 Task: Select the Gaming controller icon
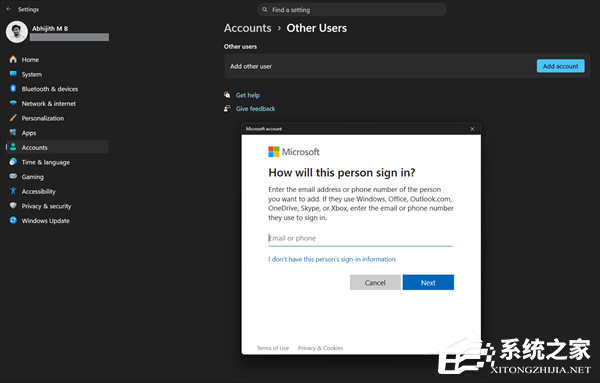(13, 176)
